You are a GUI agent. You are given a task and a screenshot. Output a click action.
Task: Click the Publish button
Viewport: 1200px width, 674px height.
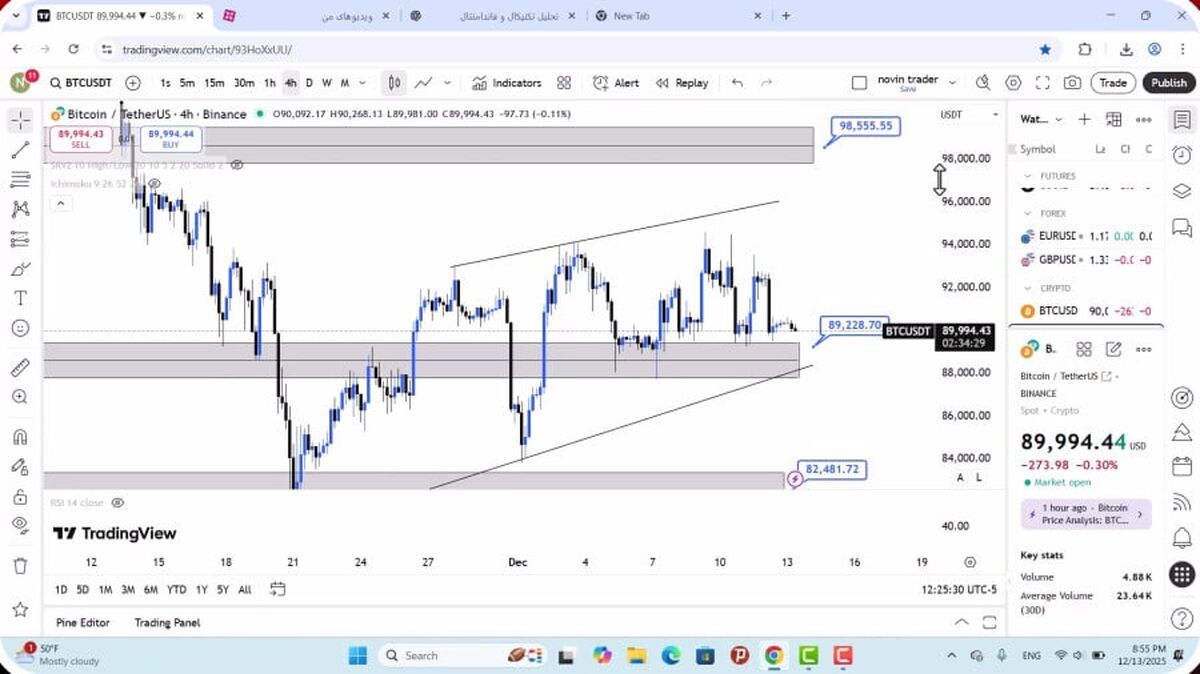[x=1168, y=83]
